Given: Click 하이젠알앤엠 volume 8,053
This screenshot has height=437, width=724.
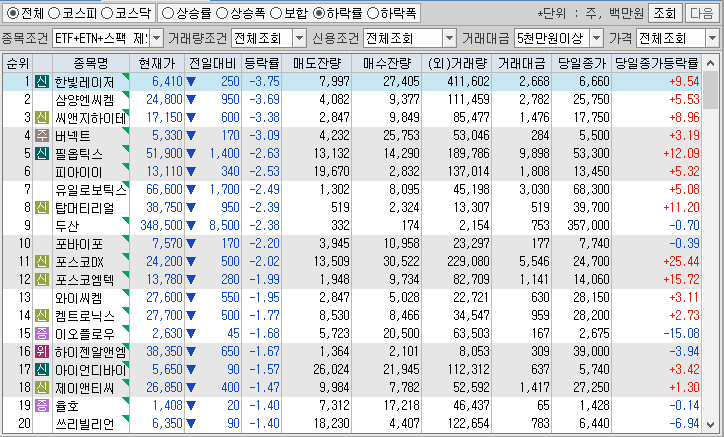Looking at the screenshot, I should tap(474, 352).
